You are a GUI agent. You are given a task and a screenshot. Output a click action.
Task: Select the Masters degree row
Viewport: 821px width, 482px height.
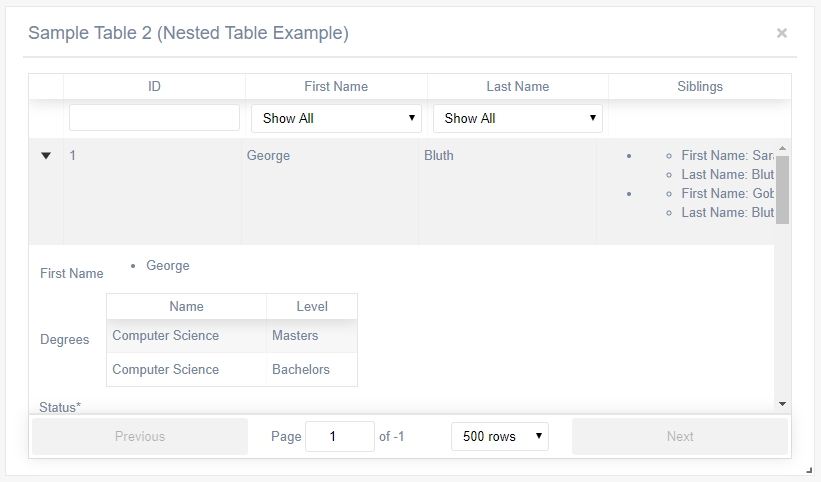click(231, 336)
